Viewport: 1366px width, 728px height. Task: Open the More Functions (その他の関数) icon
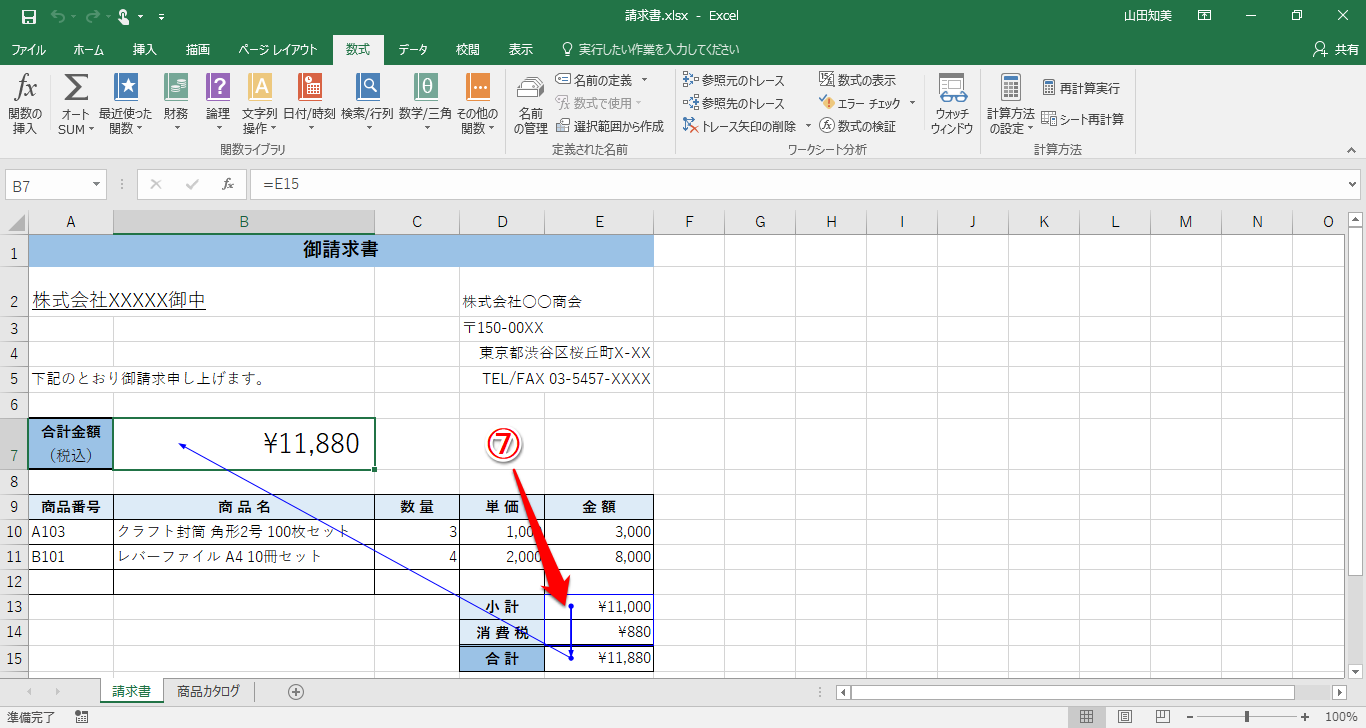pos(478,88)
